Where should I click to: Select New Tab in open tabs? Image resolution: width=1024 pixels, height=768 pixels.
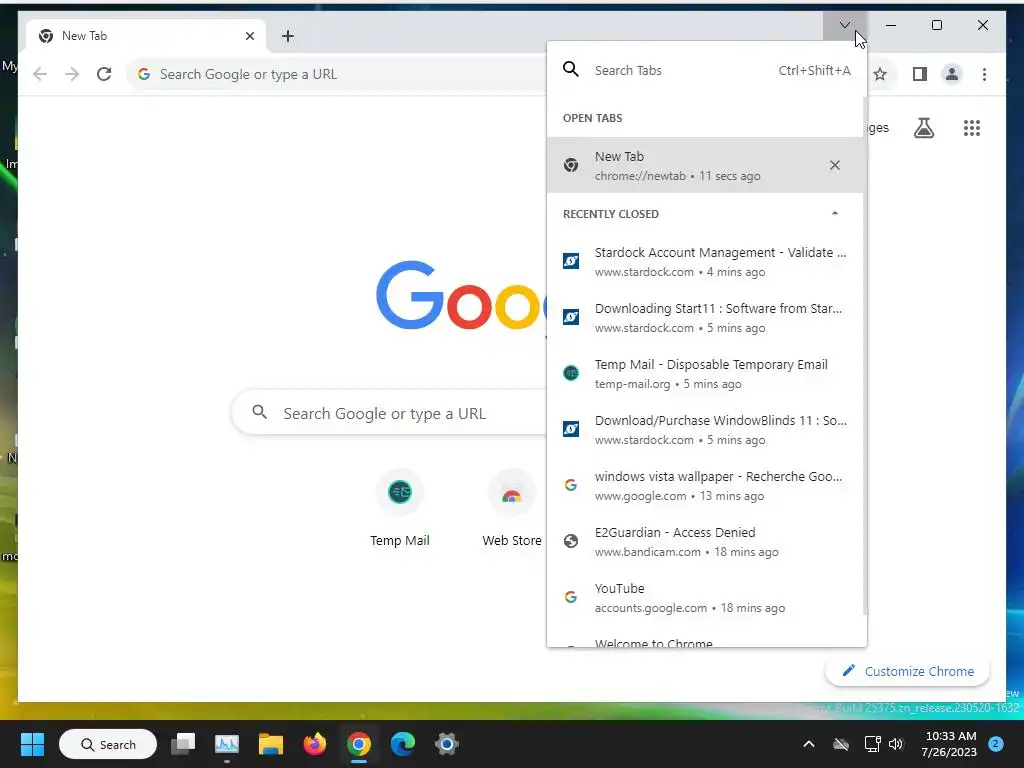click(x=705, y=165)
